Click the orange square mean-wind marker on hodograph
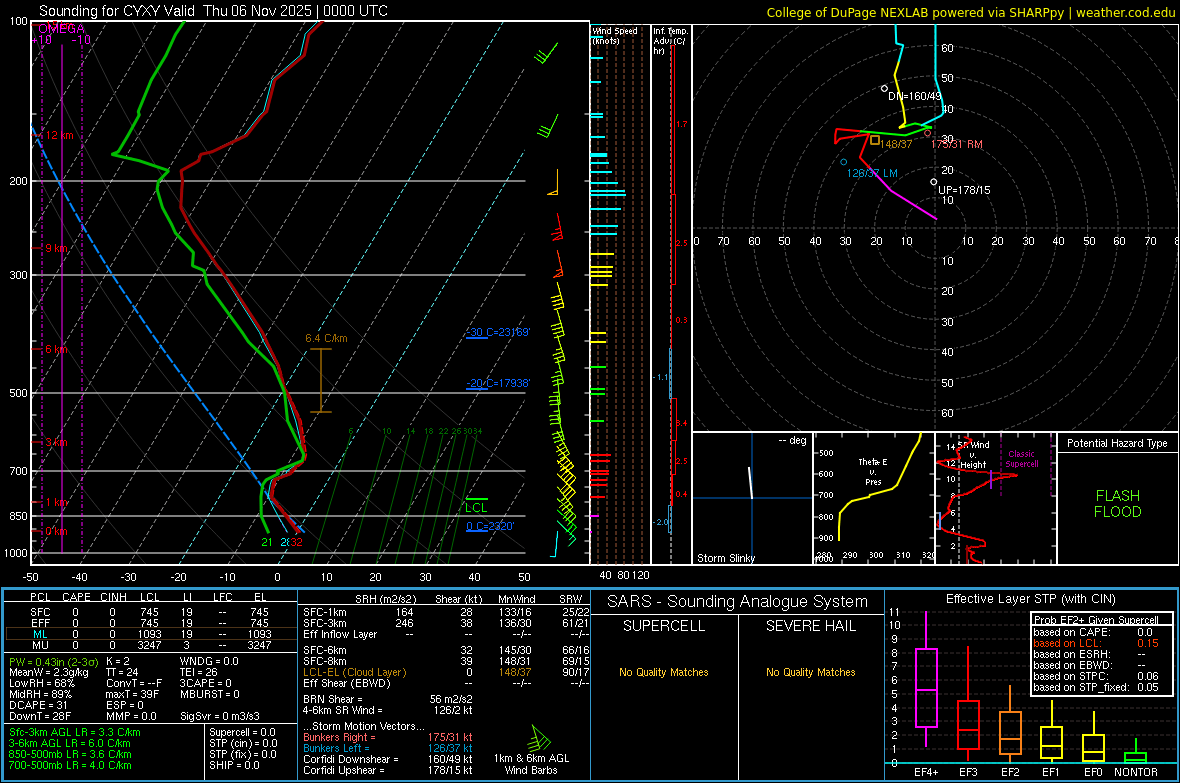 (x=874, y=140)
